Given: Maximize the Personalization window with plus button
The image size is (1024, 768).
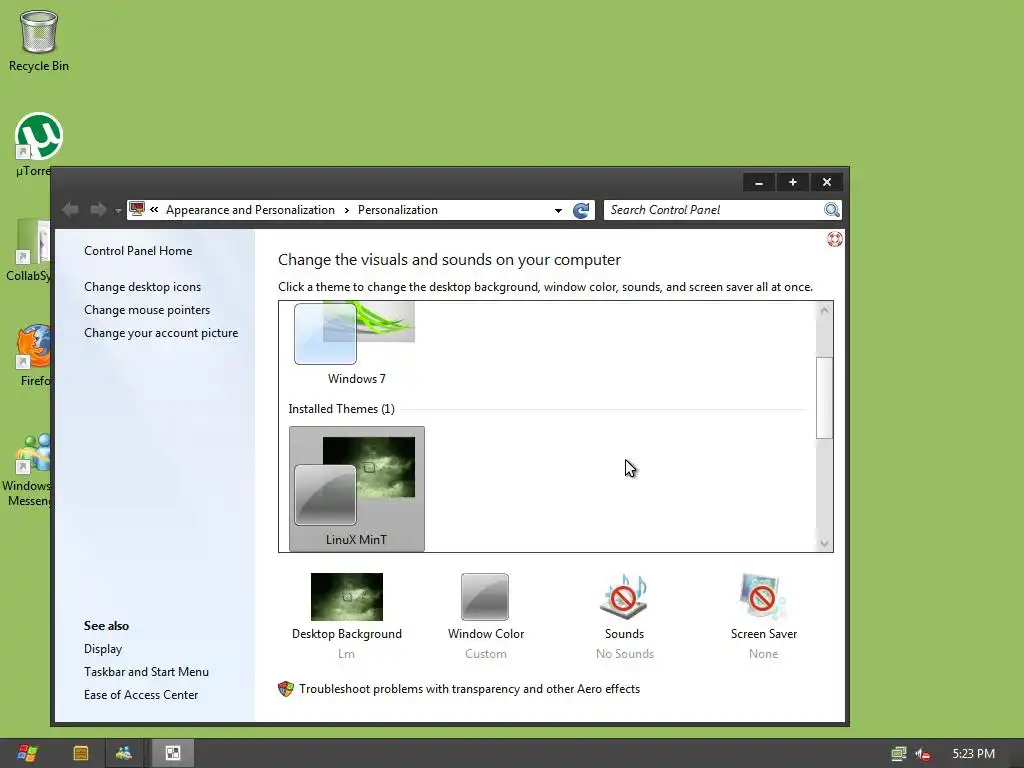Looking at the screenshot, I should point(793,182).
